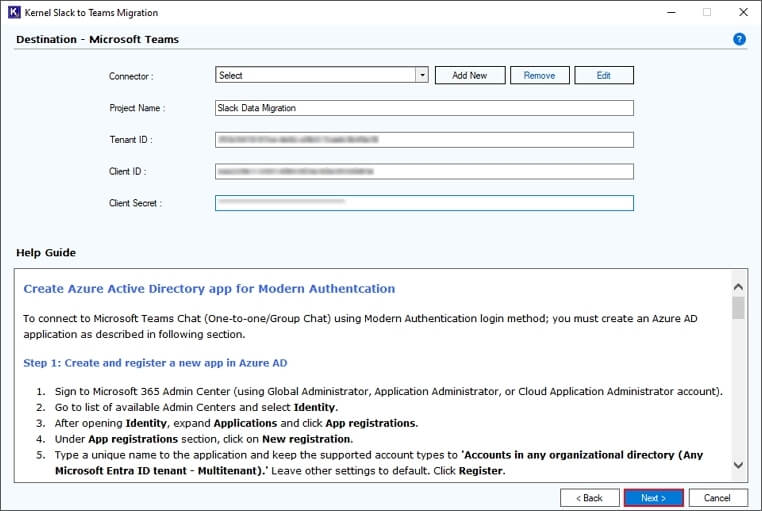
Task: Click the Help Guide scrollbar thumb
Action: (x=738, y=308)
